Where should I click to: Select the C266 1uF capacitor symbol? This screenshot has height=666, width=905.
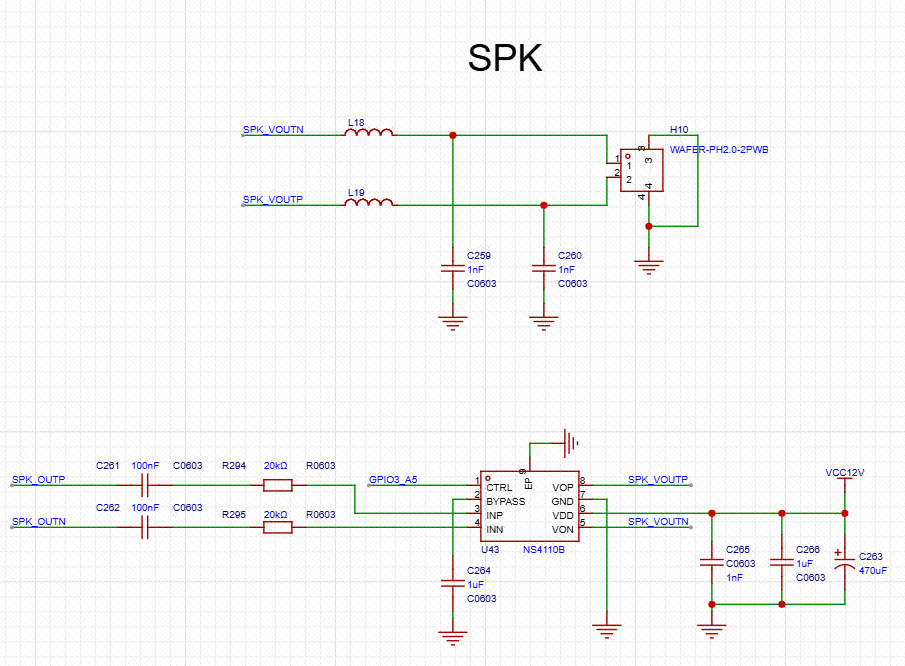coord(781,565)
